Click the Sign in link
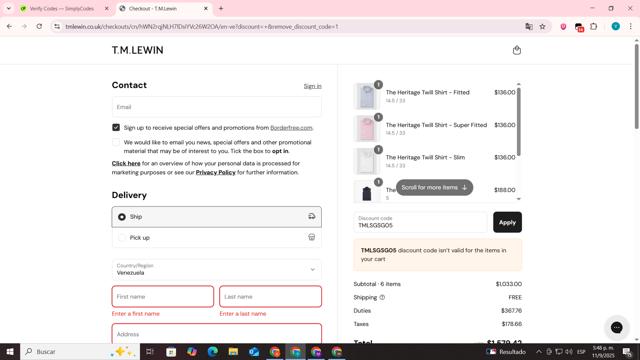This screenshot has height=360, width=640. (x=312, y=86)
